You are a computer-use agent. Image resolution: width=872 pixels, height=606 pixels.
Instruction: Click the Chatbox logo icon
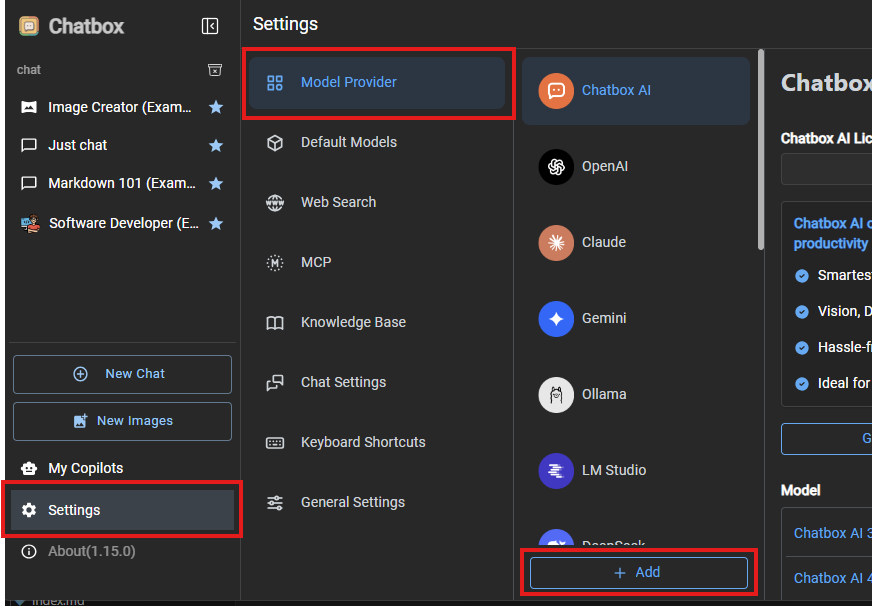tap(29, 26)
